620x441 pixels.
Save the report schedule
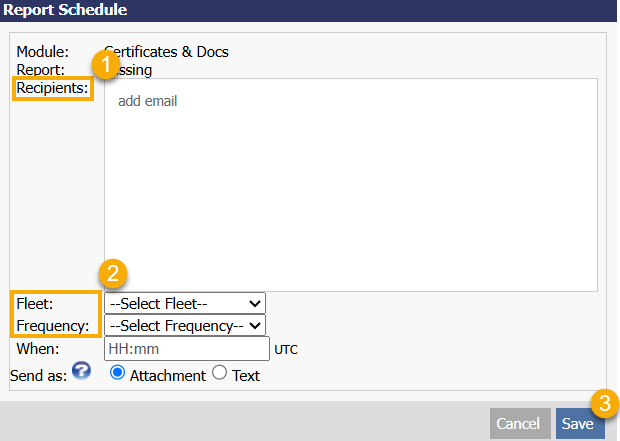click(578, 423)
